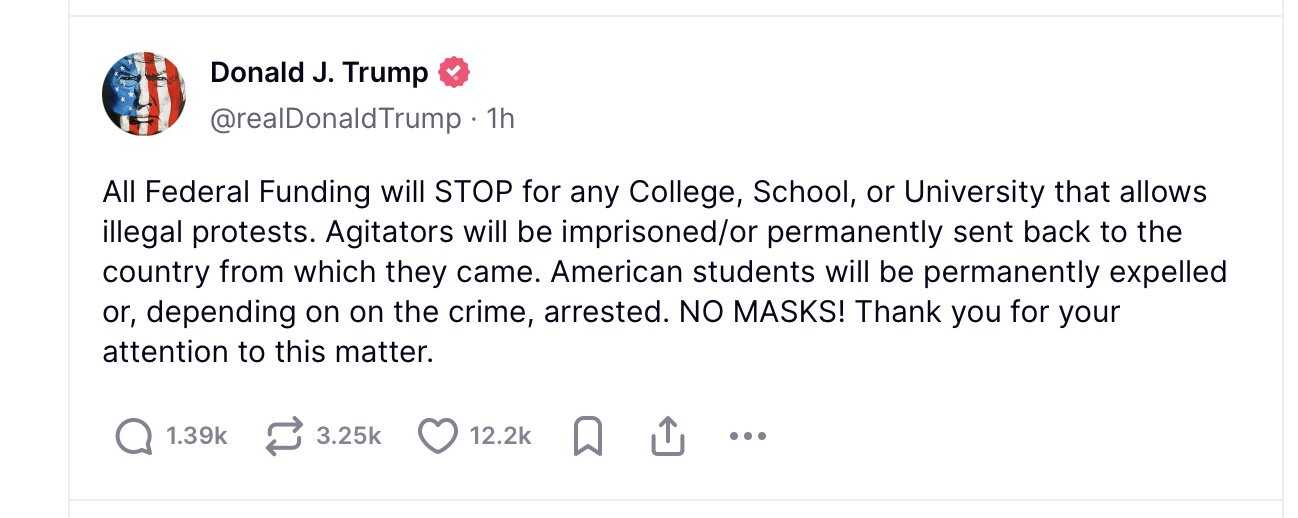Bookmark this post

pyautogui.click(x=589, y=436)
